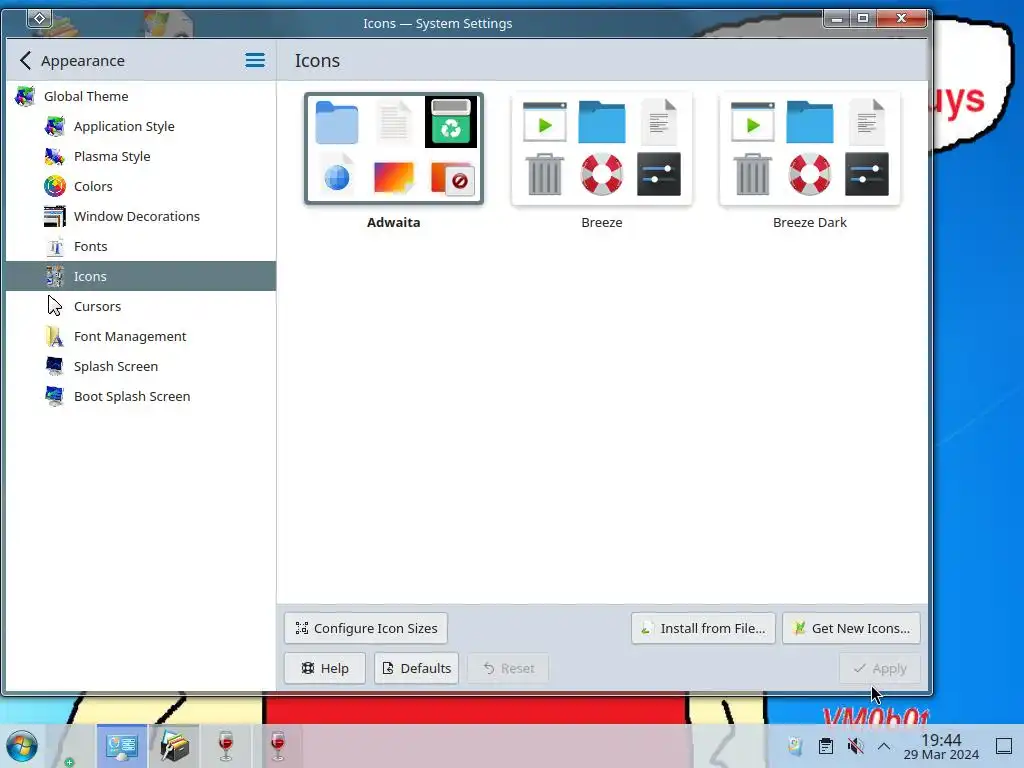The image size is (1024, 768).
Task: Click Get New Icons button
Action: (x=852, y=628)
